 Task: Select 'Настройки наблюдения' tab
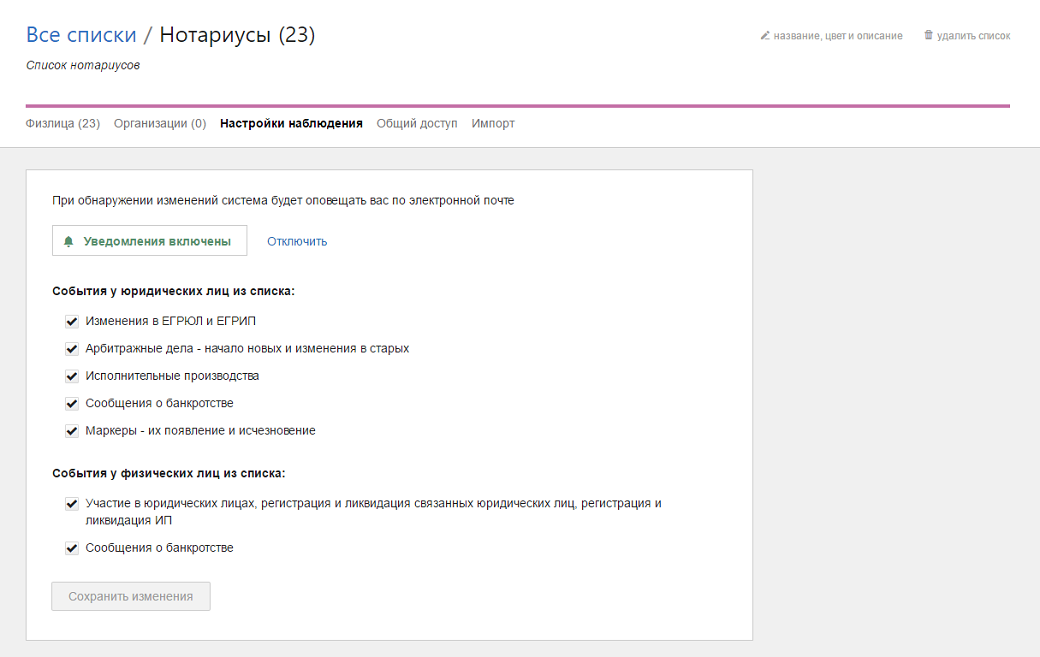pos(291,124)
